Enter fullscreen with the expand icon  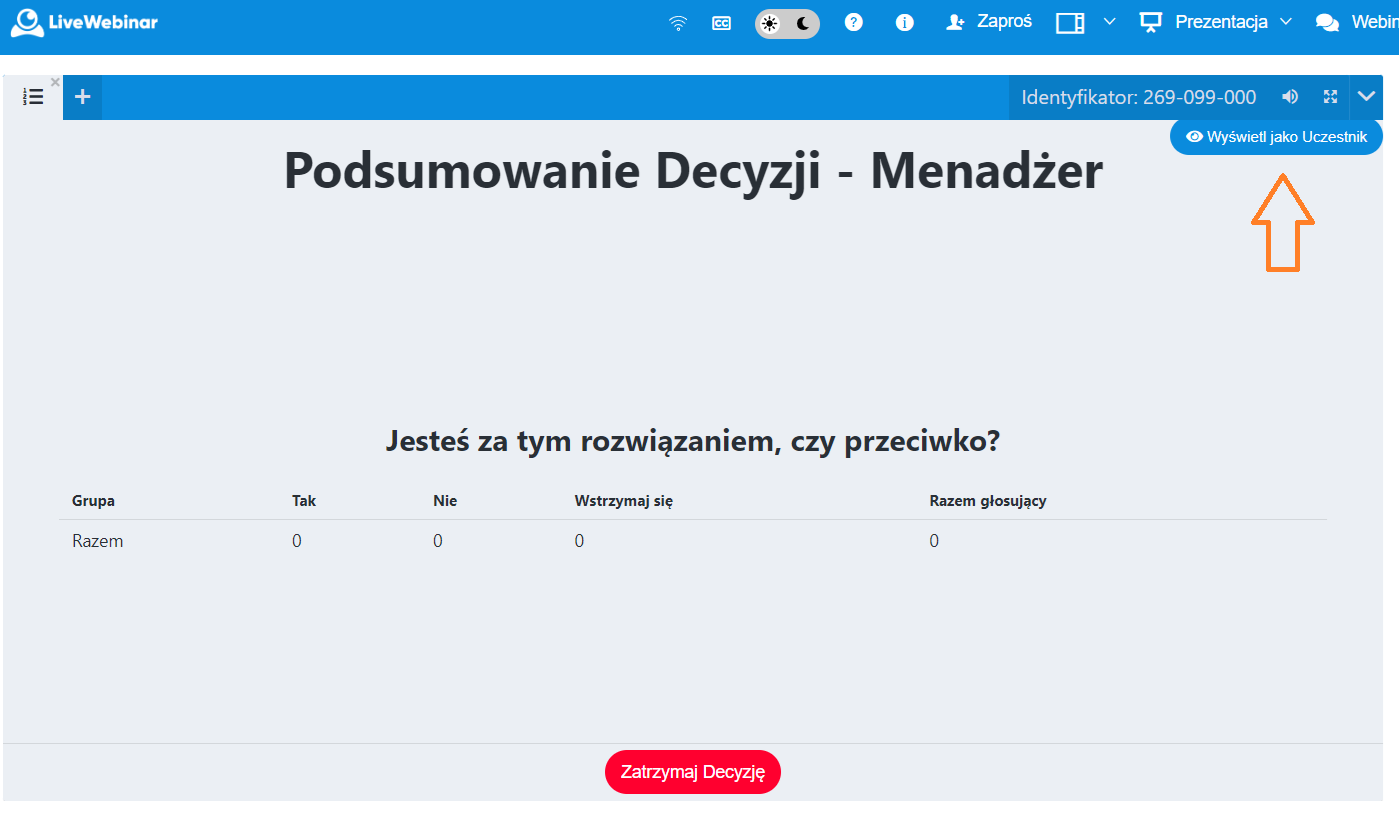click(x=1330, y=97)
